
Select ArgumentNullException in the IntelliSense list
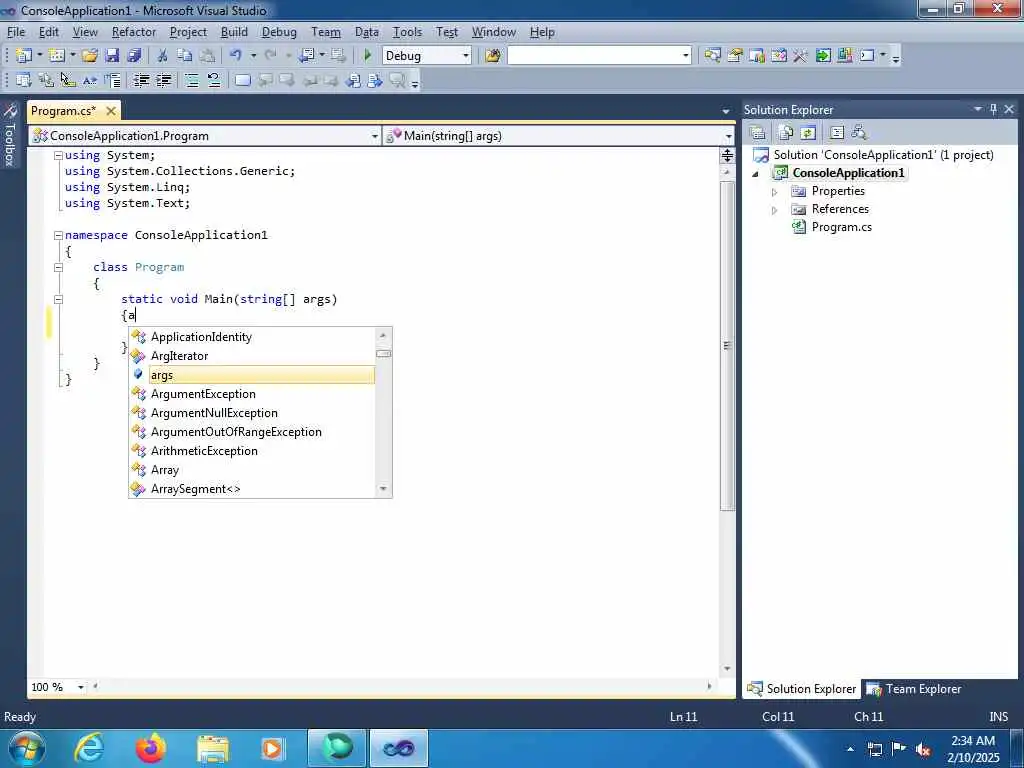(x=214, y=413)
